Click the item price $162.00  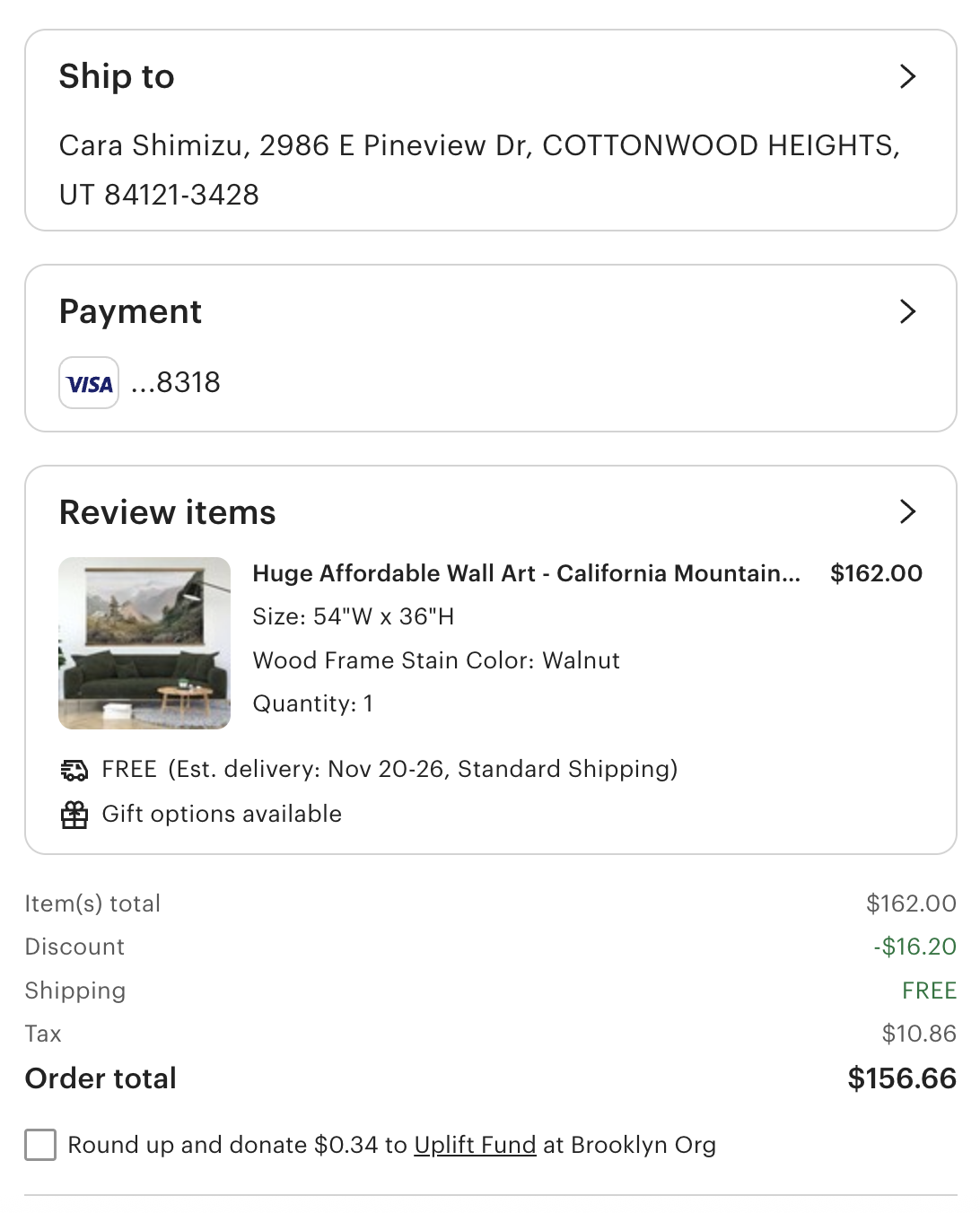877,573
